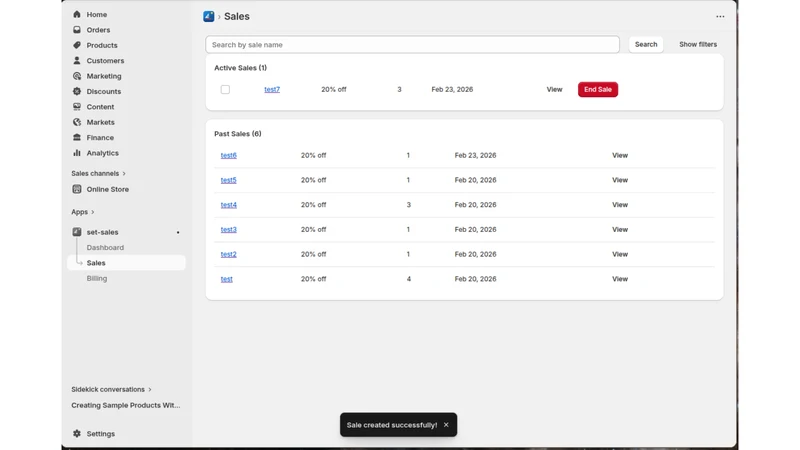Open the test7 sale link
800x450 pixels.
[x=272, y=89]
